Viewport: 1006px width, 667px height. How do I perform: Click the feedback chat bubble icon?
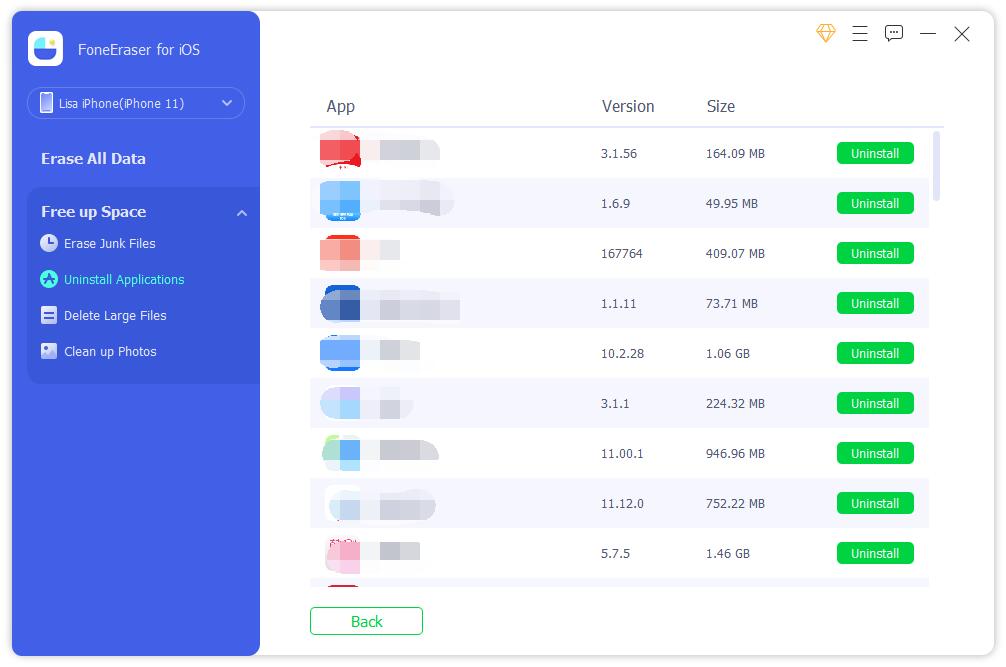tap(894, 33)
